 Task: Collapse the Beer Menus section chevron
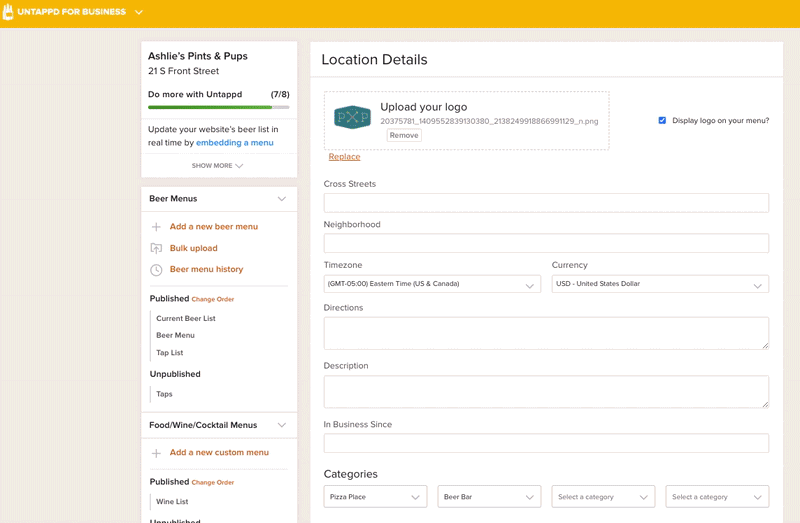[x=282, y=198]
